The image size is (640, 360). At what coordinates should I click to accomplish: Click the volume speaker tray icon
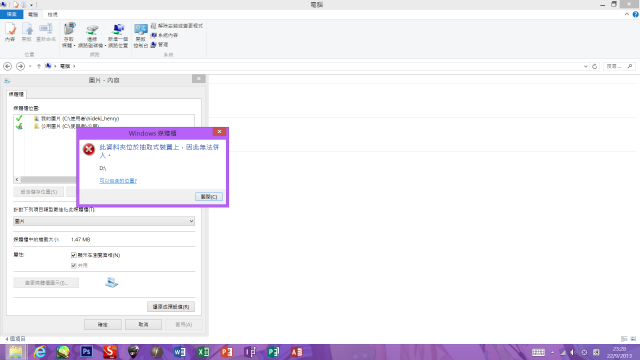(573, 352)
